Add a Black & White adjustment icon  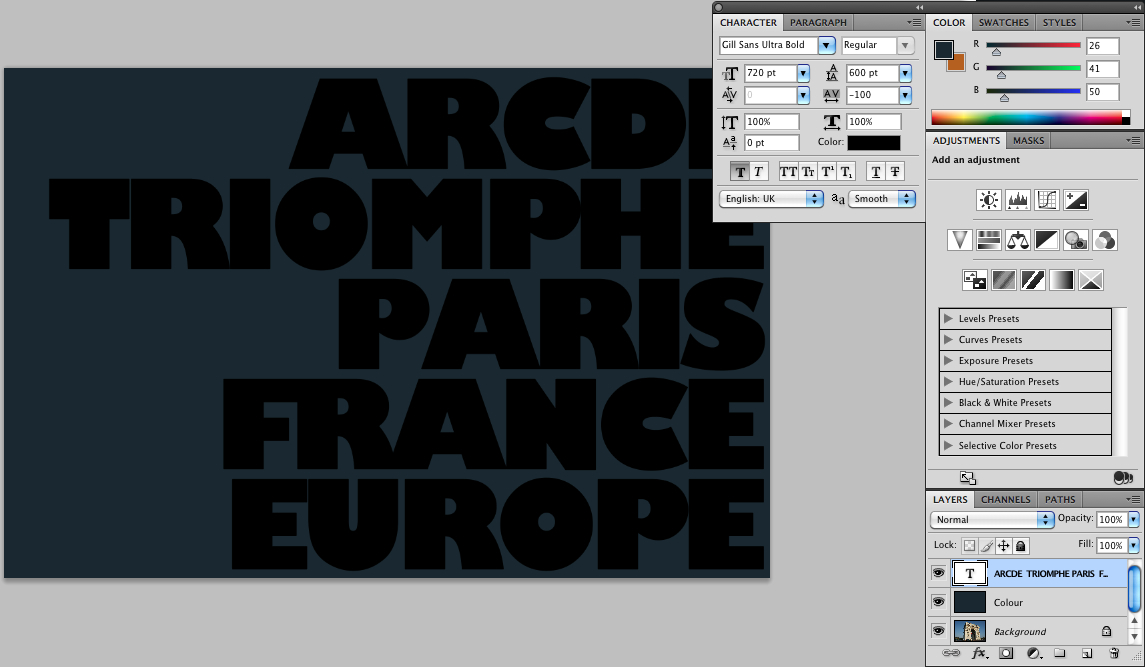[1046, 240]
